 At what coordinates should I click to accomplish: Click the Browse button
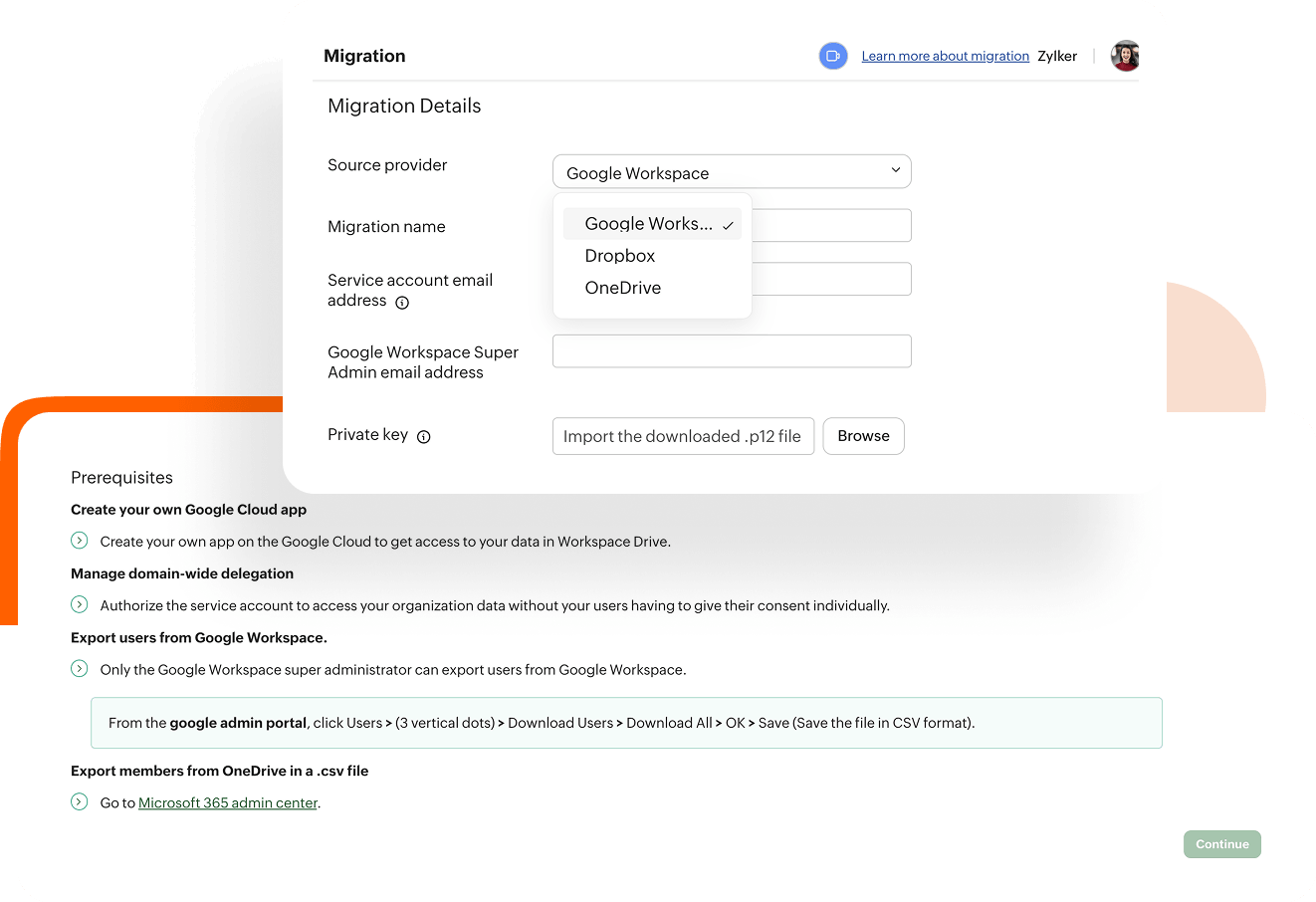click(x=863, y=436)
